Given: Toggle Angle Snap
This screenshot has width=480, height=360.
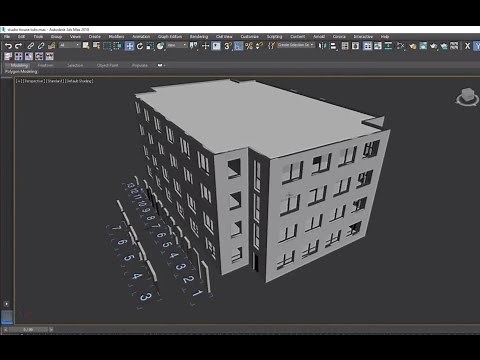Looking at the screenshot, I should 239,46.
